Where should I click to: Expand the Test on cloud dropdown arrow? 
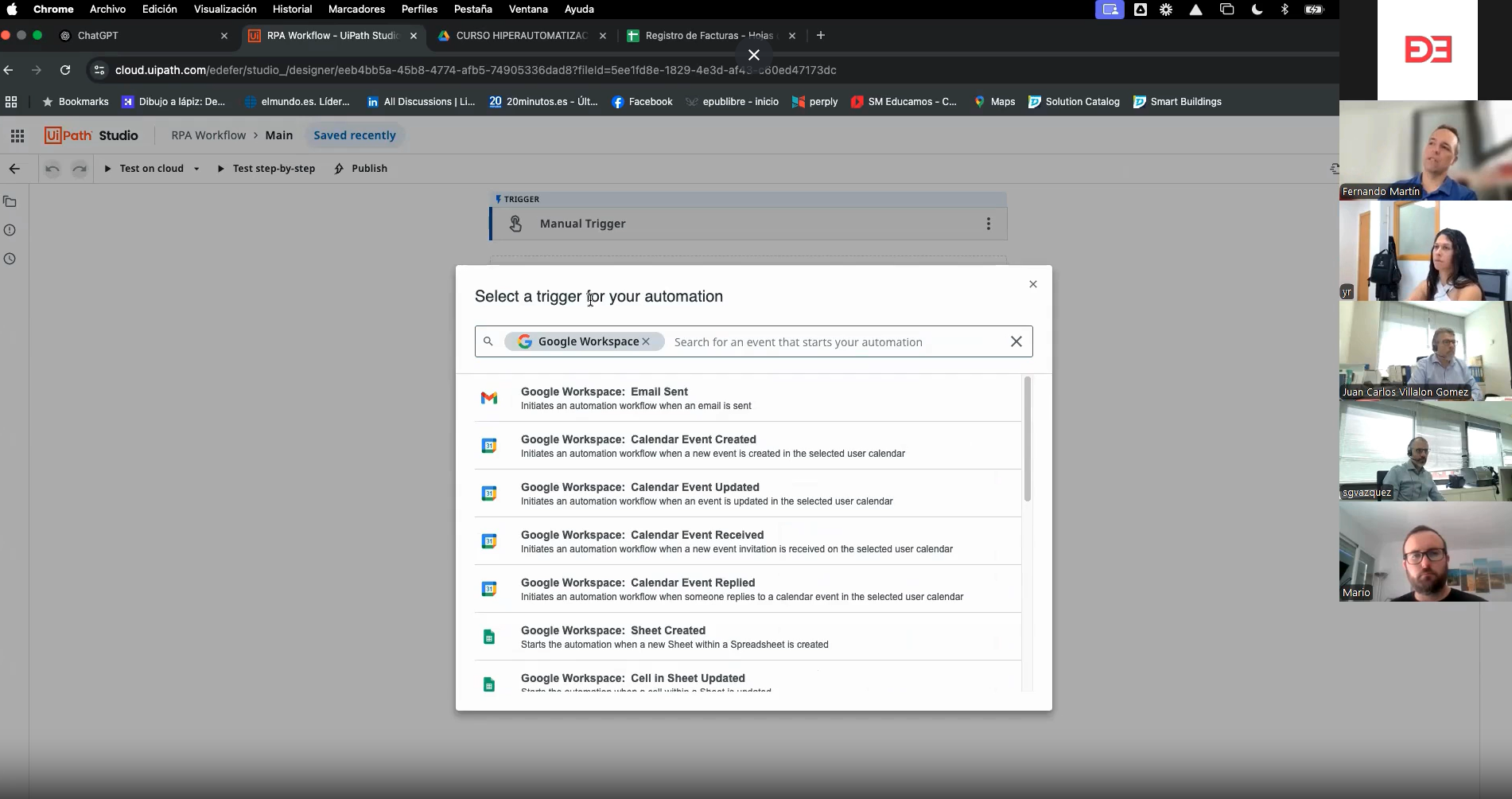(196, 169)
